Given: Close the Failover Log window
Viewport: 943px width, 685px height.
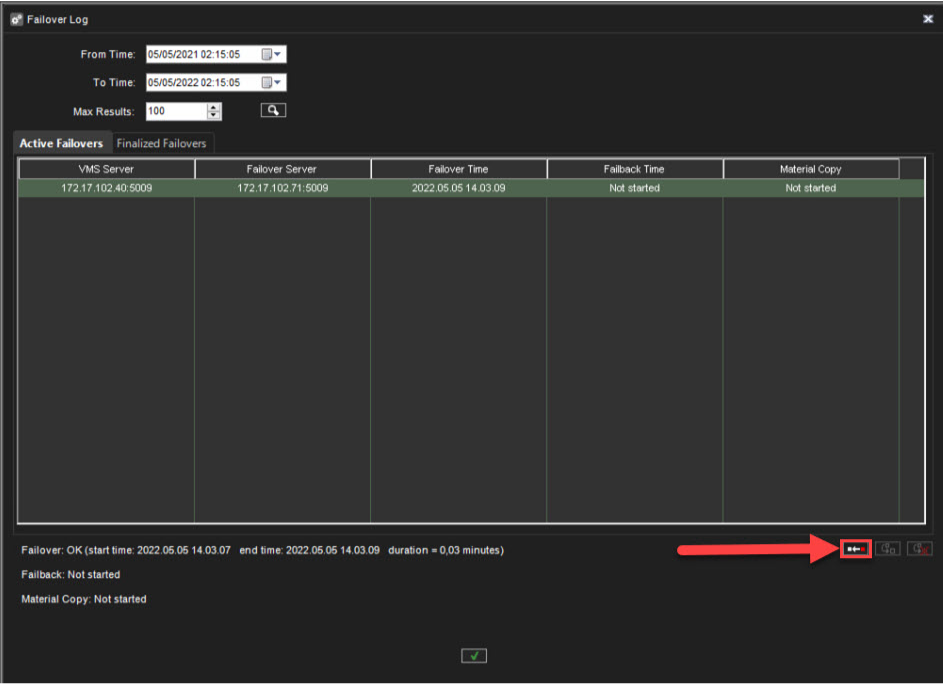Looking at the screenshot, I should pos(927,19).
